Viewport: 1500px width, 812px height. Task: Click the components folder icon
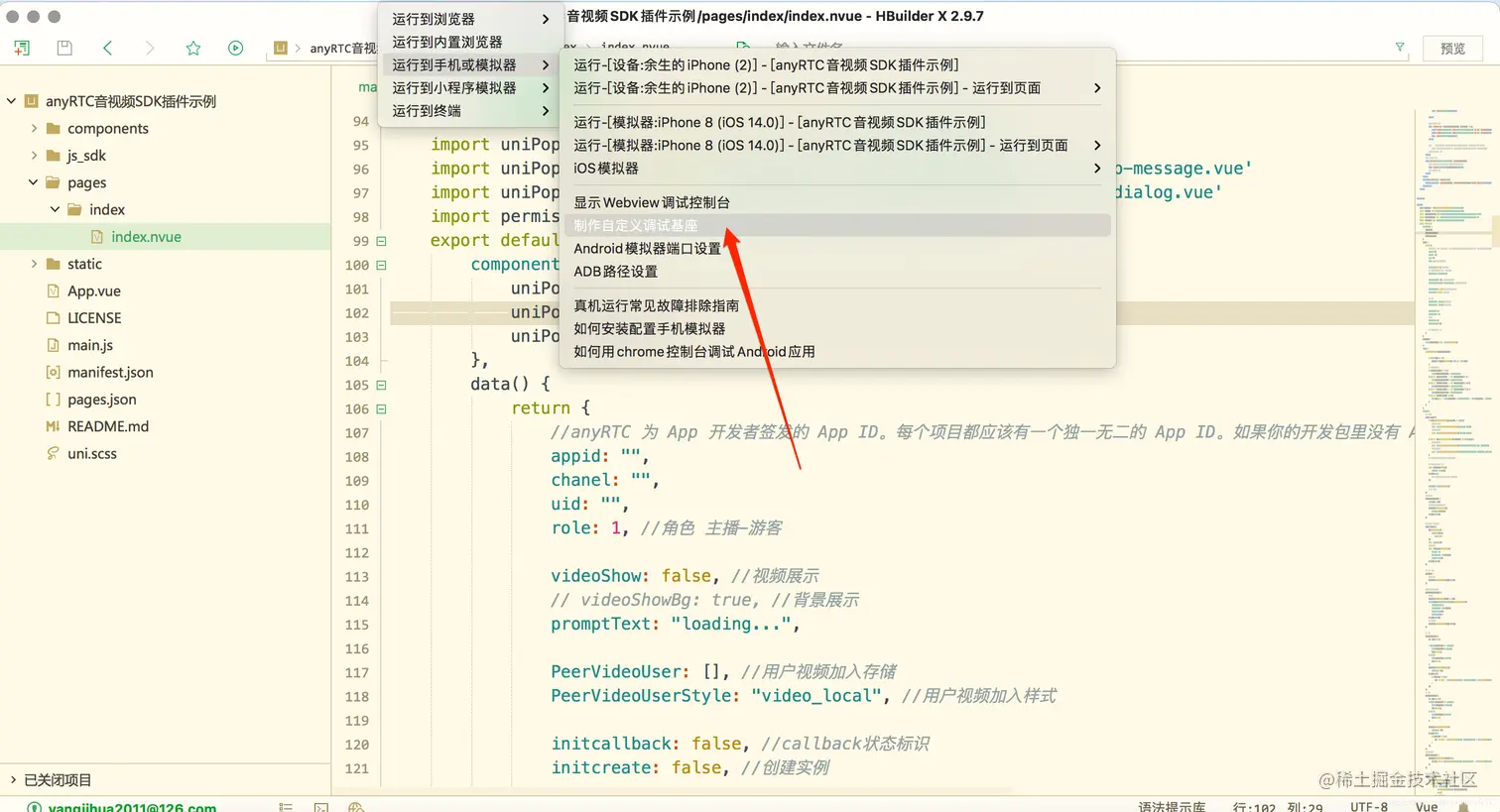point(54,129)
